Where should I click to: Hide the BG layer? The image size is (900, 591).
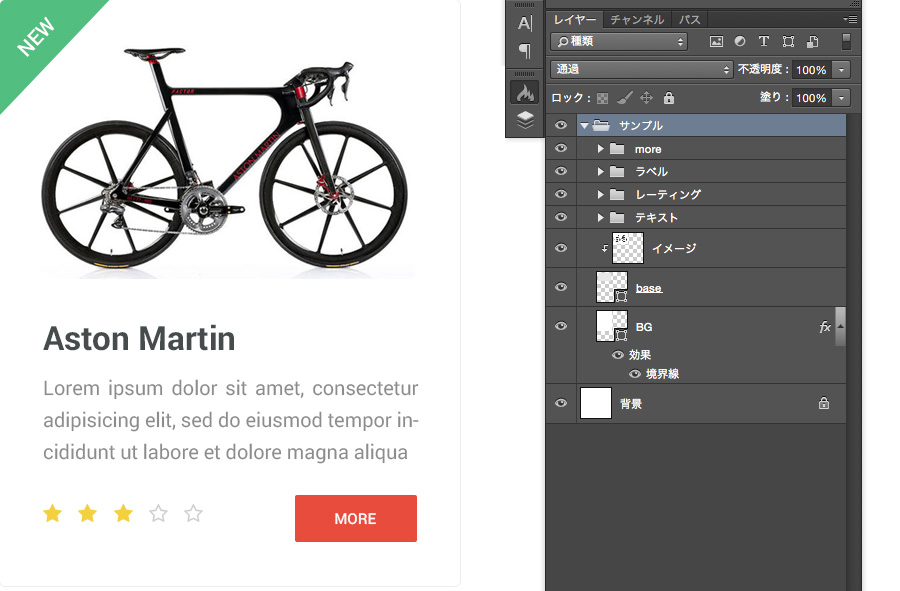[561, 326]
